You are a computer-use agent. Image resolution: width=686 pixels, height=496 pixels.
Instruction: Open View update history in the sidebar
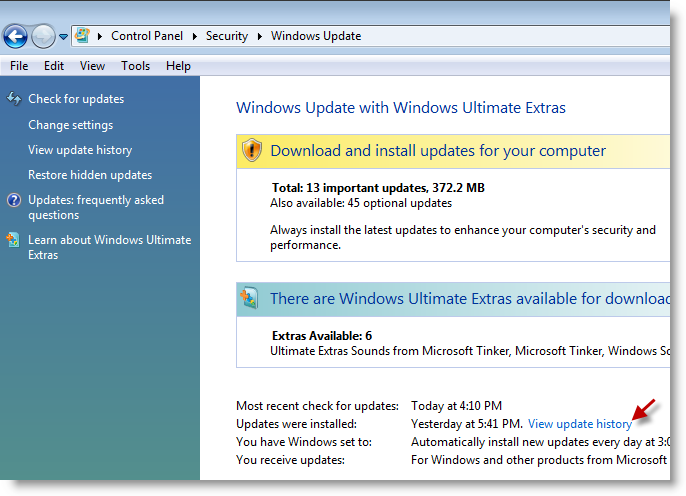[80, 150]
